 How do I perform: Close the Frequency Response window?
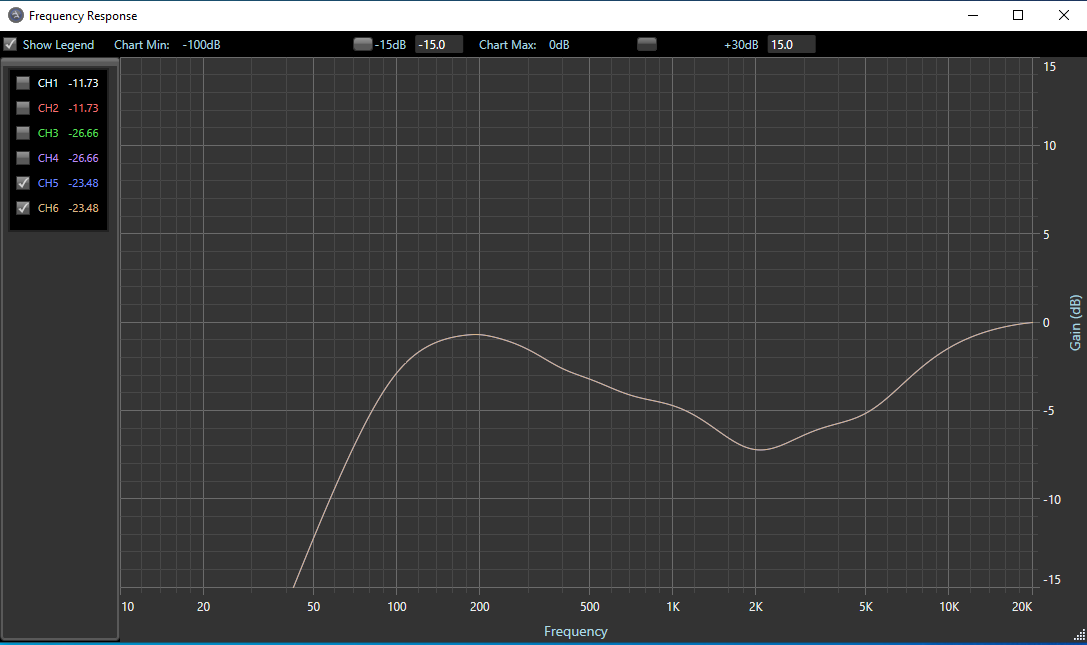tap(1063, 15)
